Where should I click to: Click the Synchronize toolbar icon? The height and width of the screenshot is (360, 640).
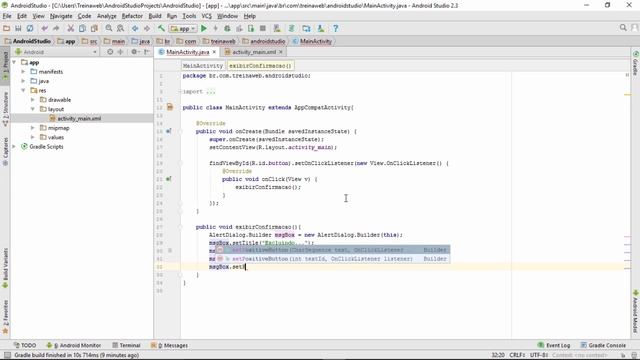click(x=30, y=28)
